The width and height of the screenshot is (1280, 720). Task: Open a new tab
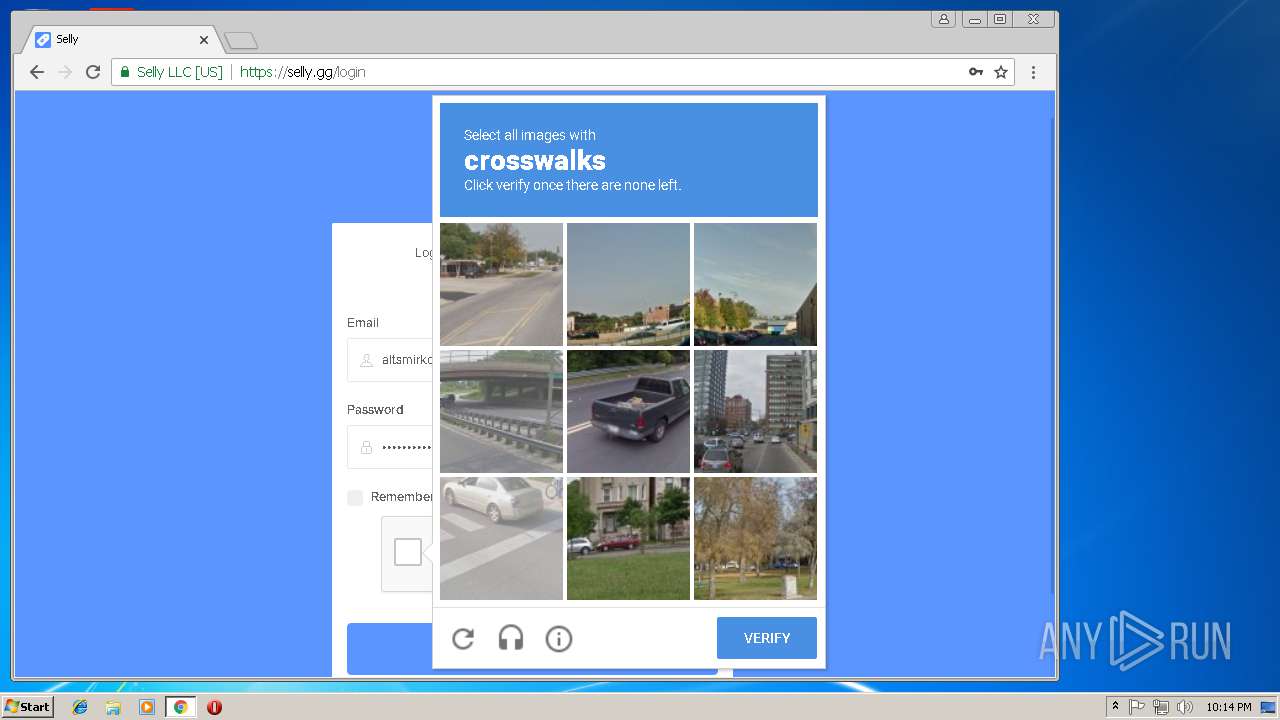pyautogui.click(x=241, y=41)
